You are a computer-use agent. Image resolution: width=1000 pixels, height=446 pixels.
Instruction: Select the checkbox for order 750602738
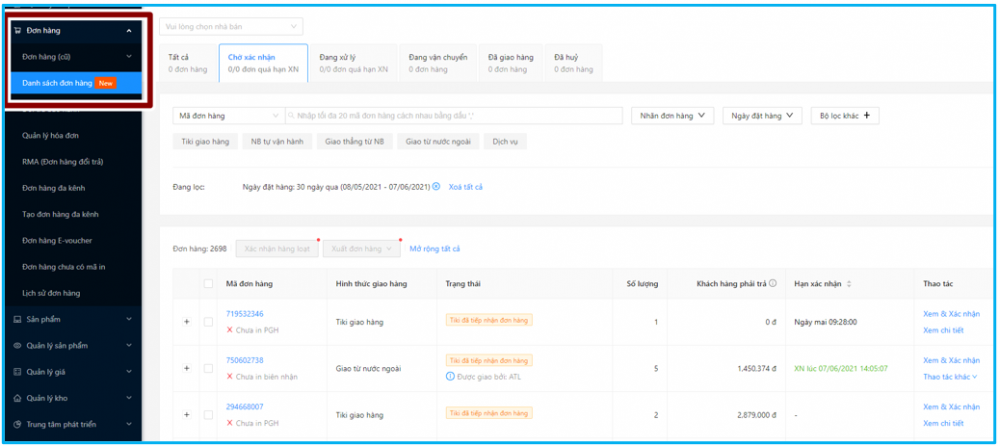pyautogui.click(x=208, y=368)
